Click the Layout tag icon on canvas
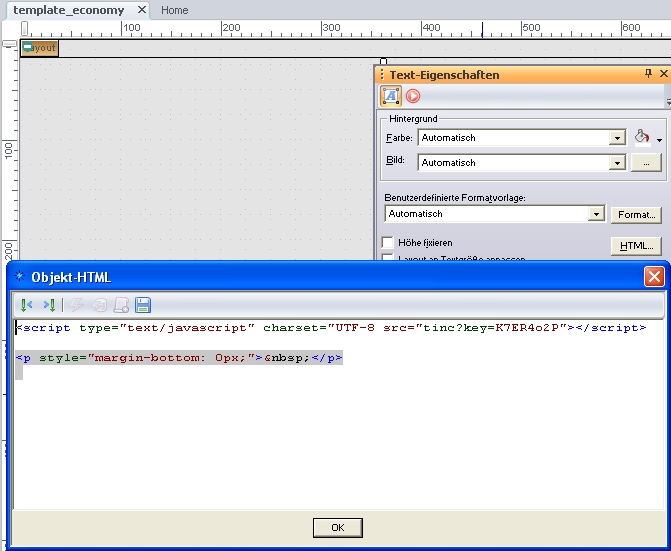 (x=40, y=47)
